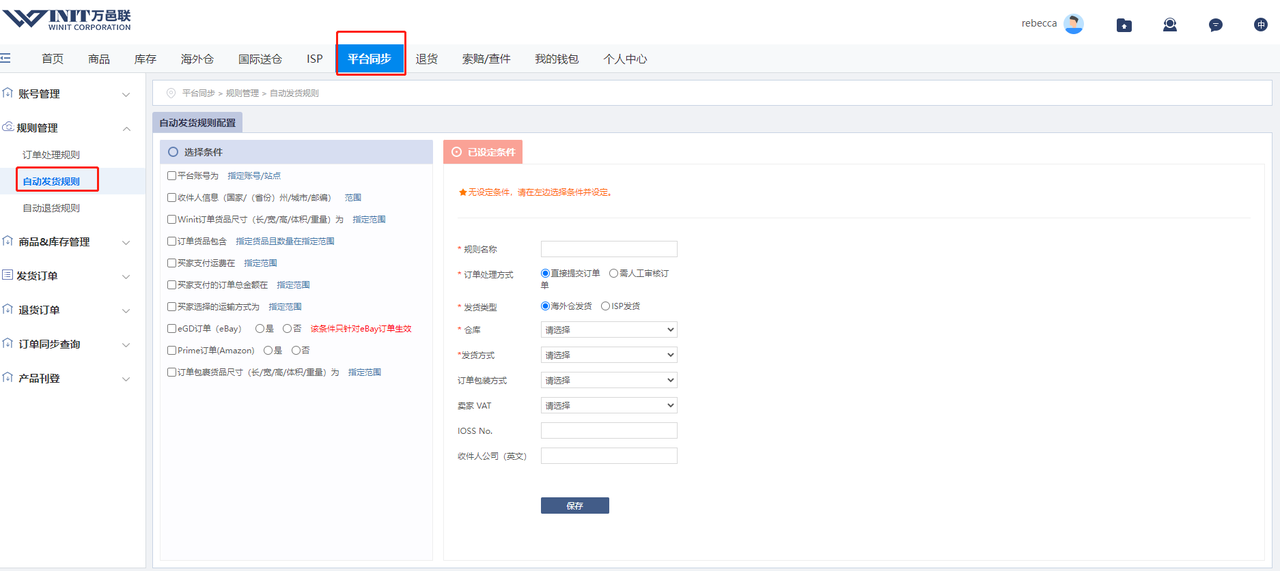Select 直接提交订单 radio option
The image size is (1280, 571).
coord(546,273)
